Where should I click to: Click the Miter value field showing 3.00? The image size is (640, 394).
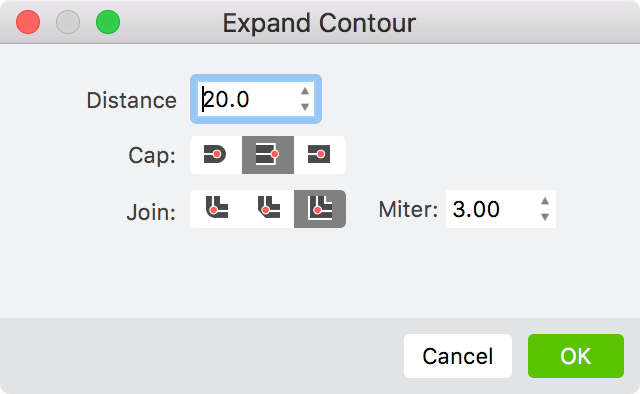(493, 209)
